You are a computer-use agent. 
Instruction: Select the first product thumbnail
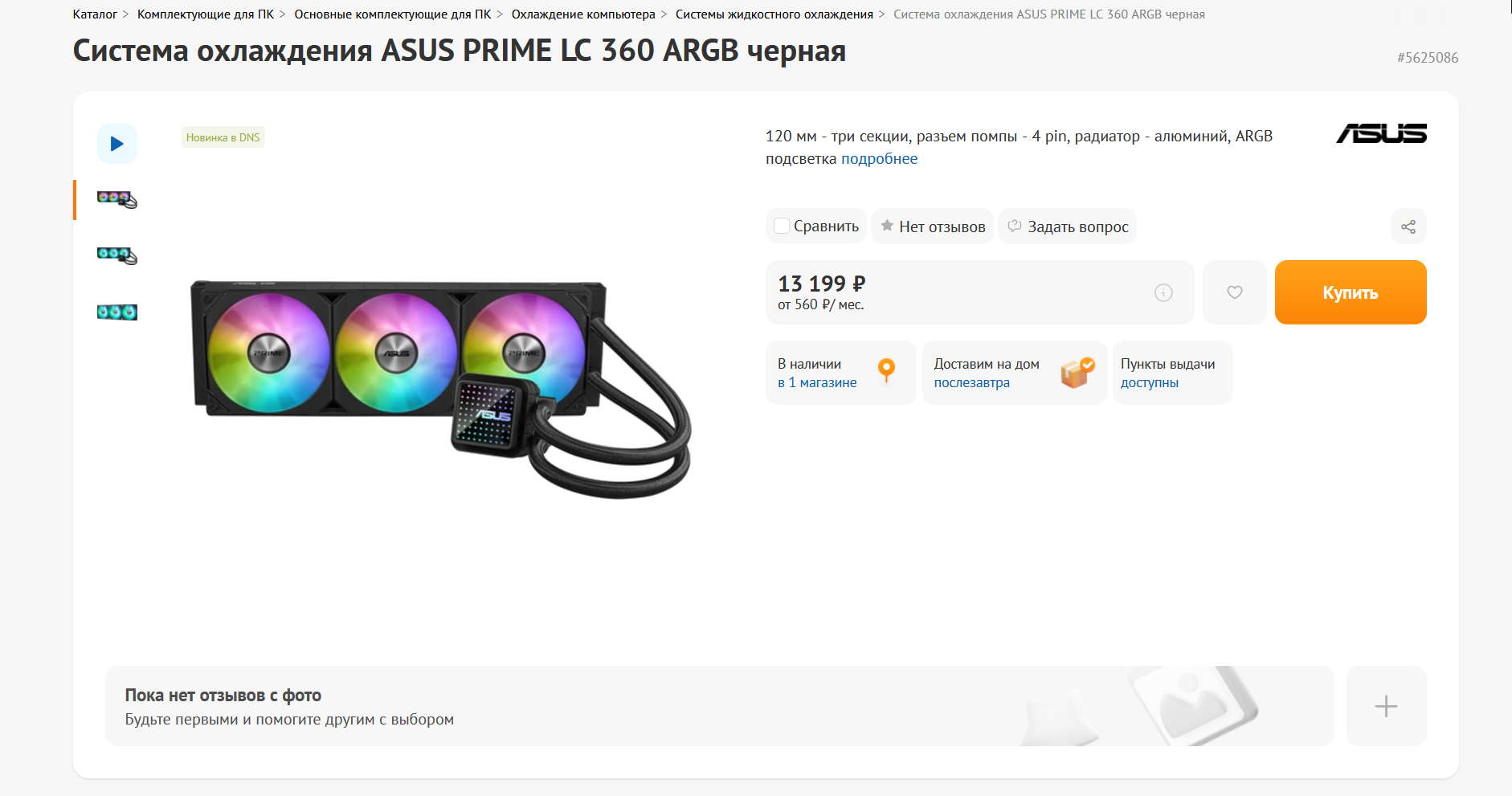(117, 198)
